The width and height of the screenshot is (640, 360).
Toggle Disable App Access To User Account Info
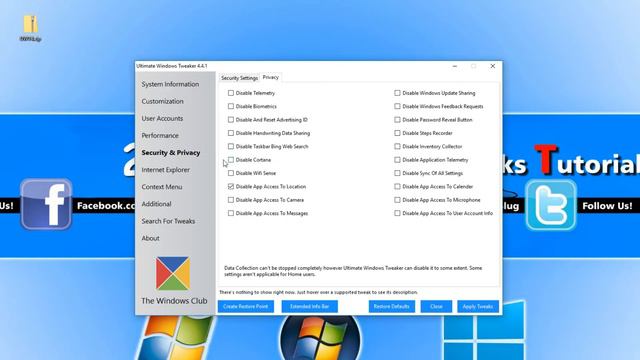397,213
